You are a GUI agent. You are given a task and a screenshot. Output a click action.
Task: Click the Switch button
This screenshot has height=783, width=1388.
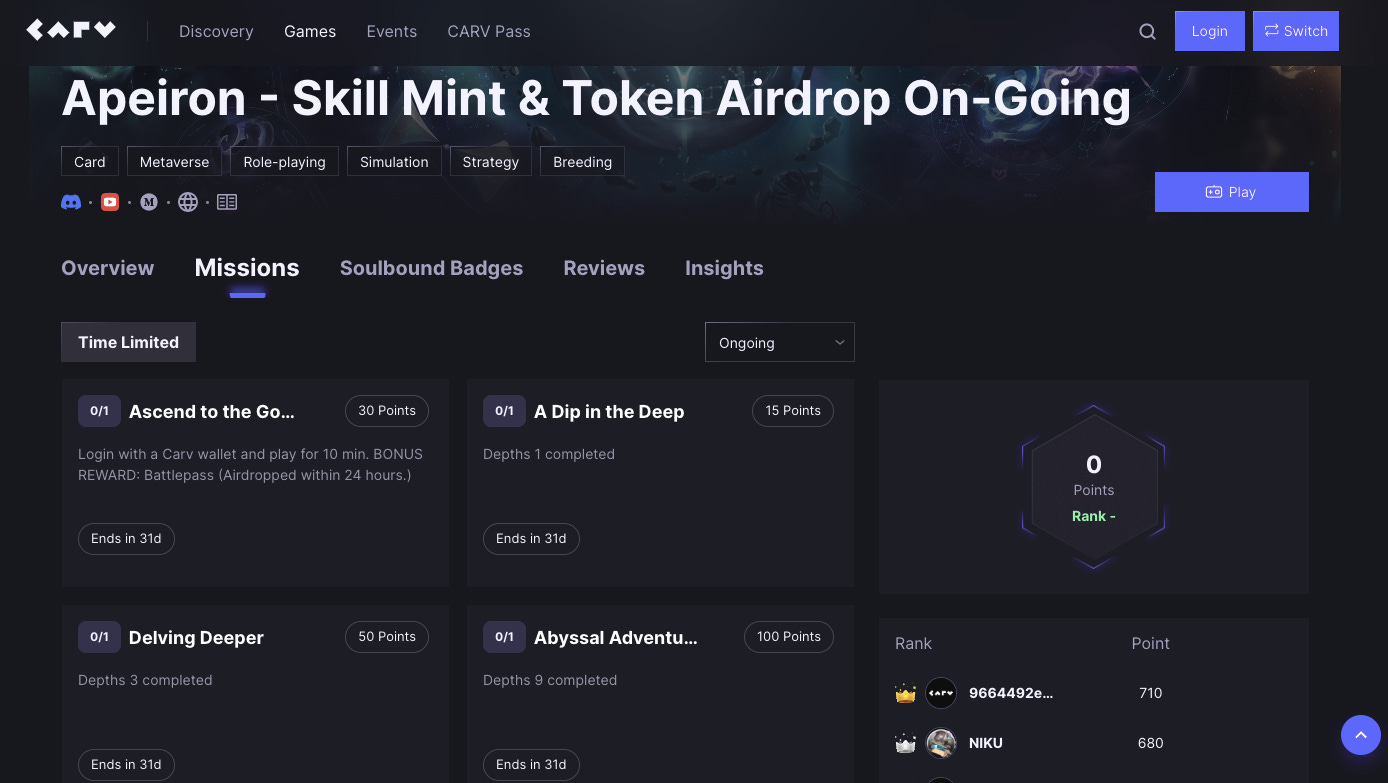pos(1296,31)
